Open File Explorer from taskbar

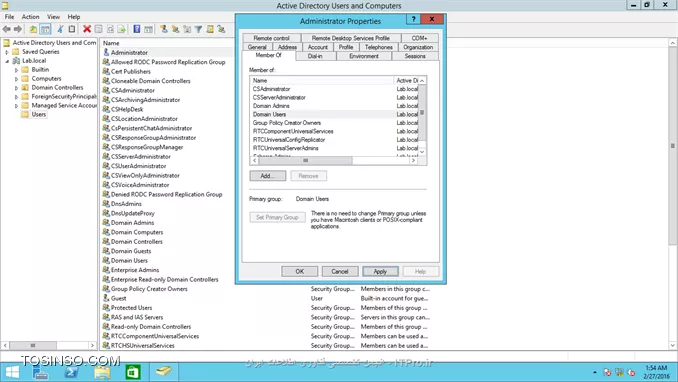[x=102, y=372]
